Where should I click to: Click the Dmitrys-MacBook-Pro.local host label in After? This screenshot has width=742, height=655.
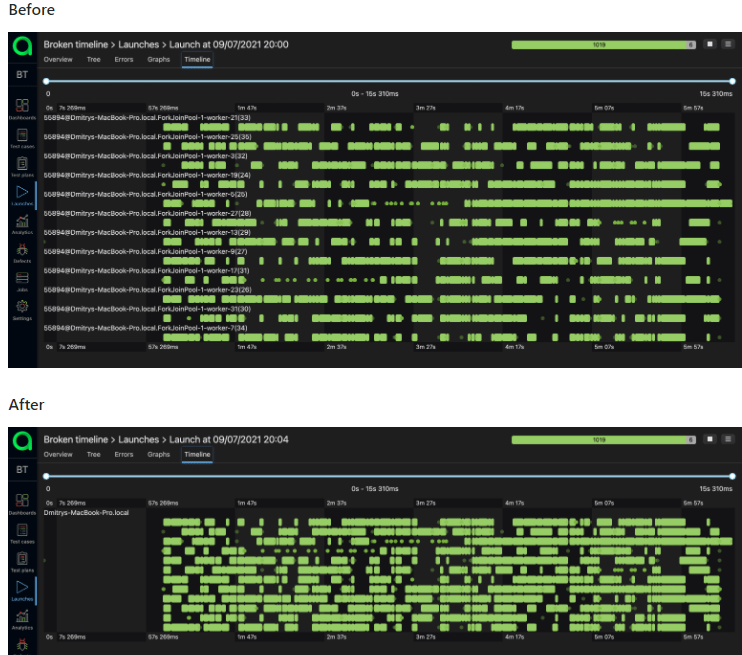pyautogui.click(x=87, y=512)
